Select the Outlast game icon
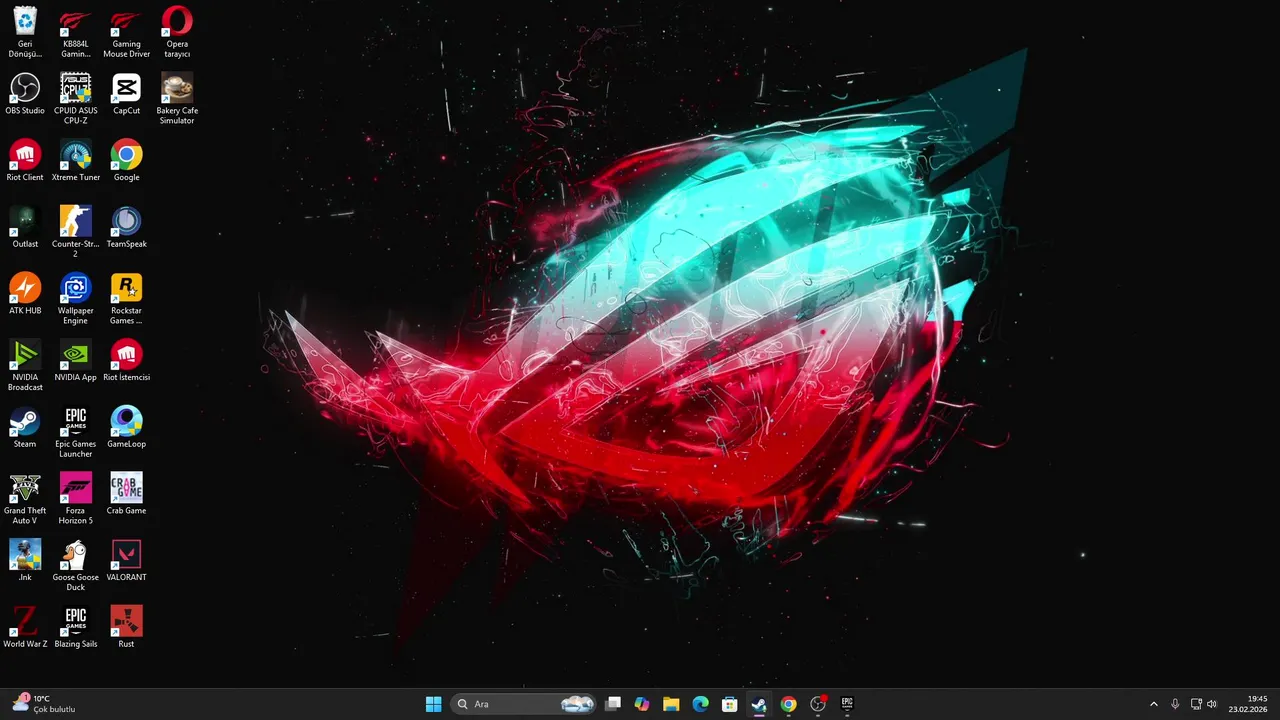The image size is (1280, 720). coord(25,228)
